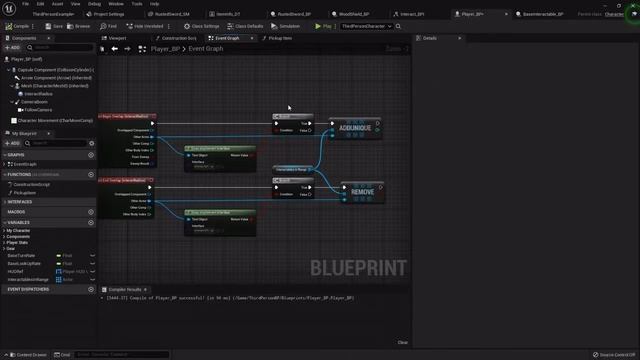Click the My Blueprint Add button

tap(12, 143)
